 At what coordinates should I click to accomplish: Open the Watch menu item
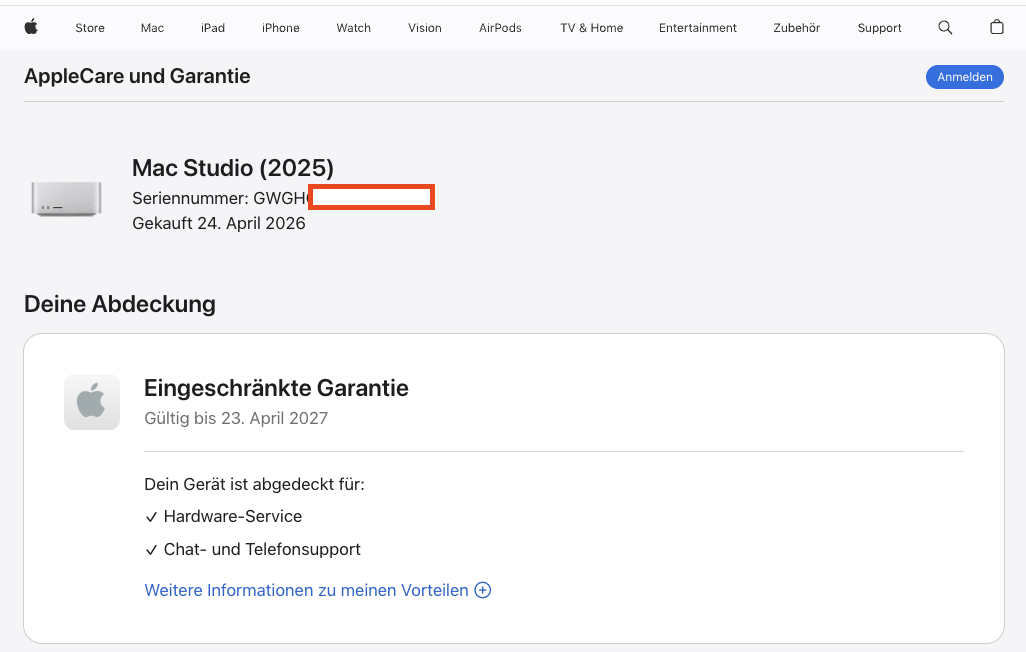[x=353, y=28]
